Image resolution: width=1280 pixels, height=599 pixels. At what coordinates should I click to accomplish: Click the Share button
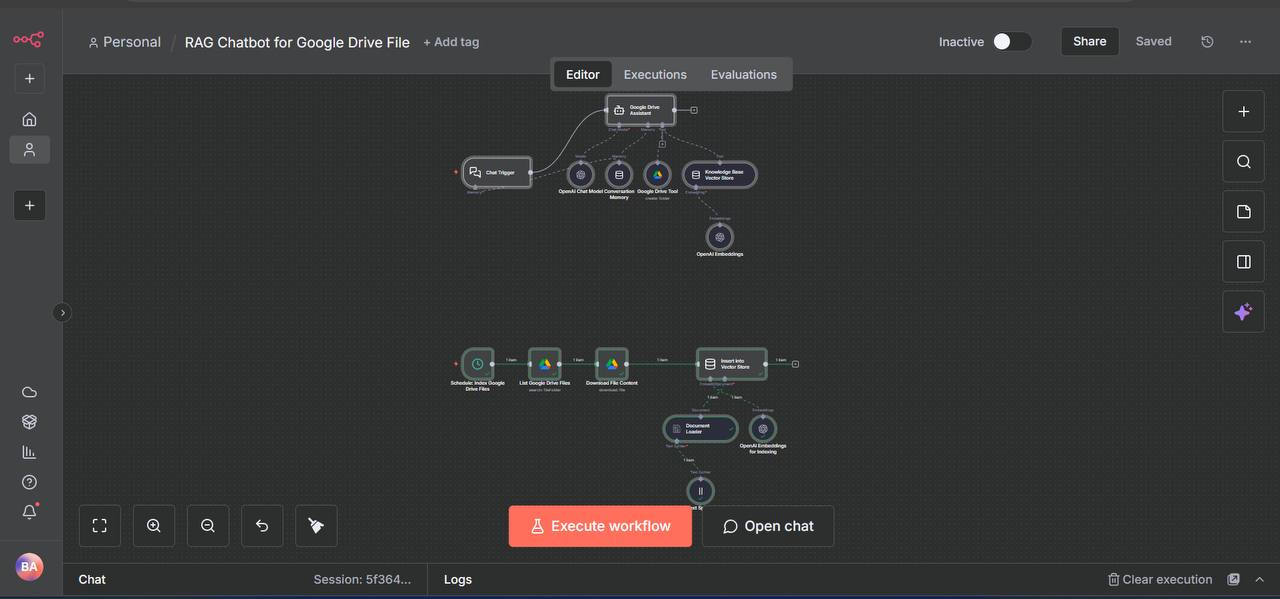pyautogui.click(x=1090, y=41)
